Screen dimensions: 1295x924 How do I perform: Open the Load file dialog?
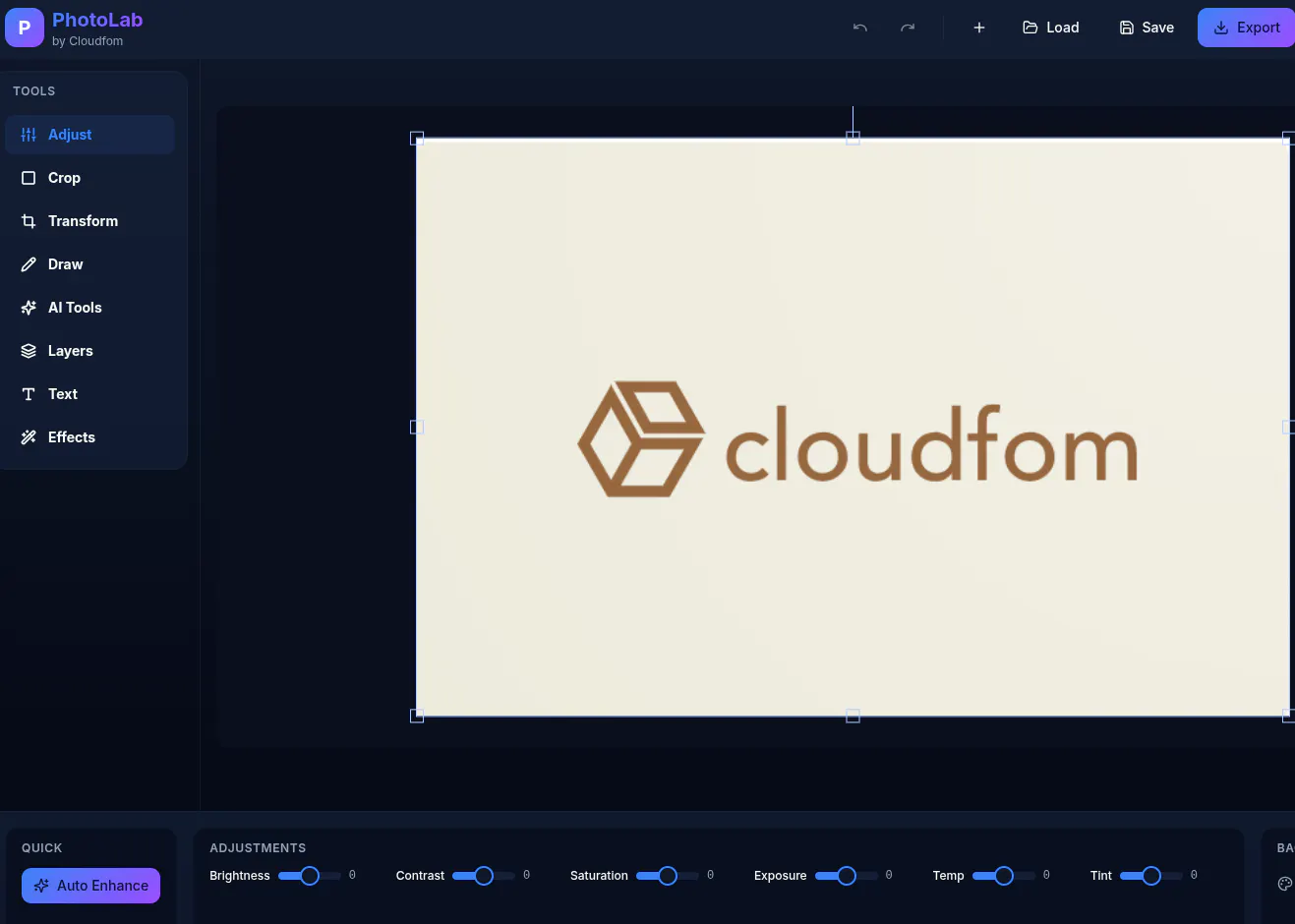(1051, 28)
